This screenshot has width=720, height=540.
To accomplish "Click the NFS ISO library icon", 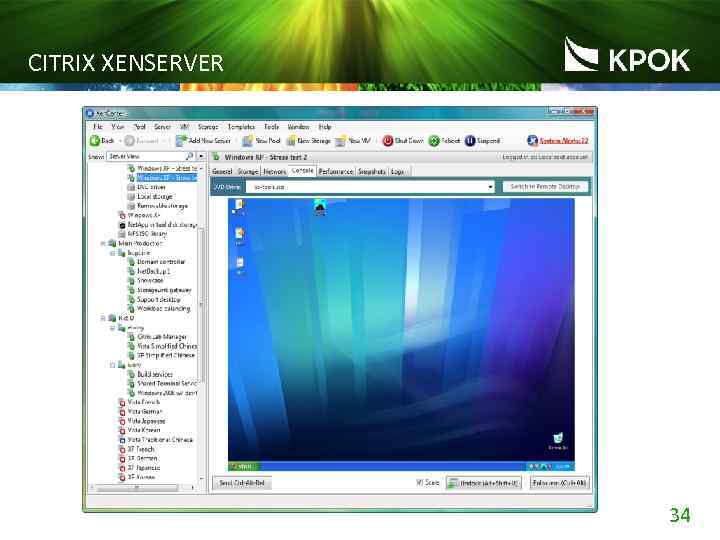I will [122, 234].
